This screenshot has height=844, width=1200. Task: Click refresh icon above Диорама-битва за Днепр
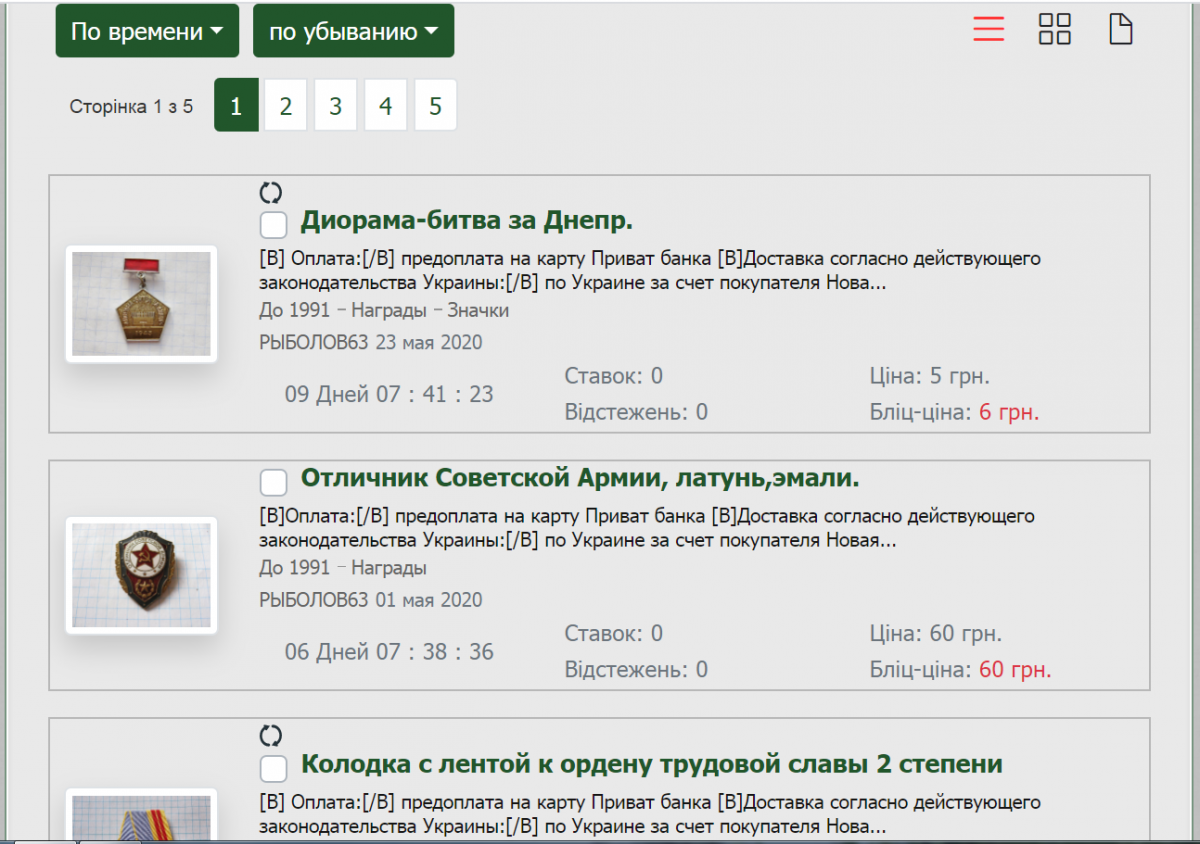(x=271, y=193)
